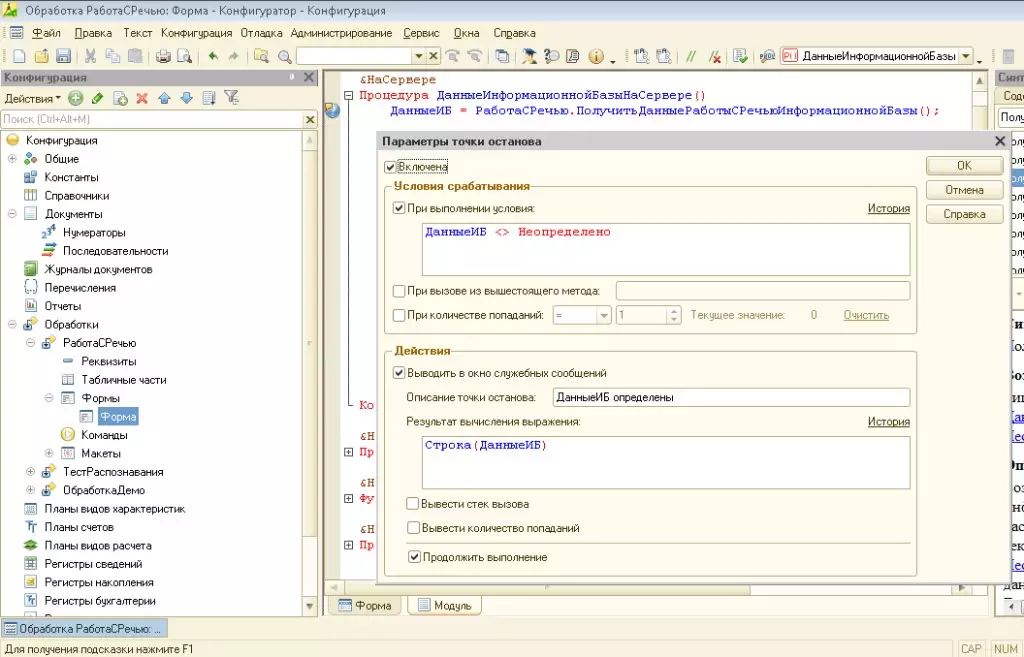Image resolution: width=1024 pixels, height=657 pixels.
Task: Toggle the Продолжить выполнение checkbox
Action: 414,557
